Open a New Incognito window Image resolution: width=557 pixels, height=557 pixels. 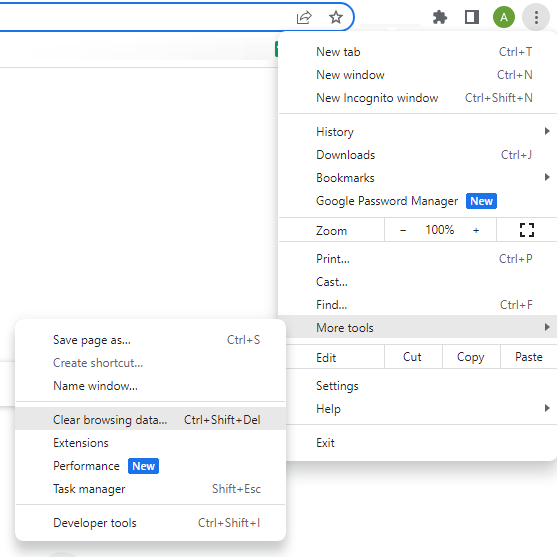tap(418, 98)
